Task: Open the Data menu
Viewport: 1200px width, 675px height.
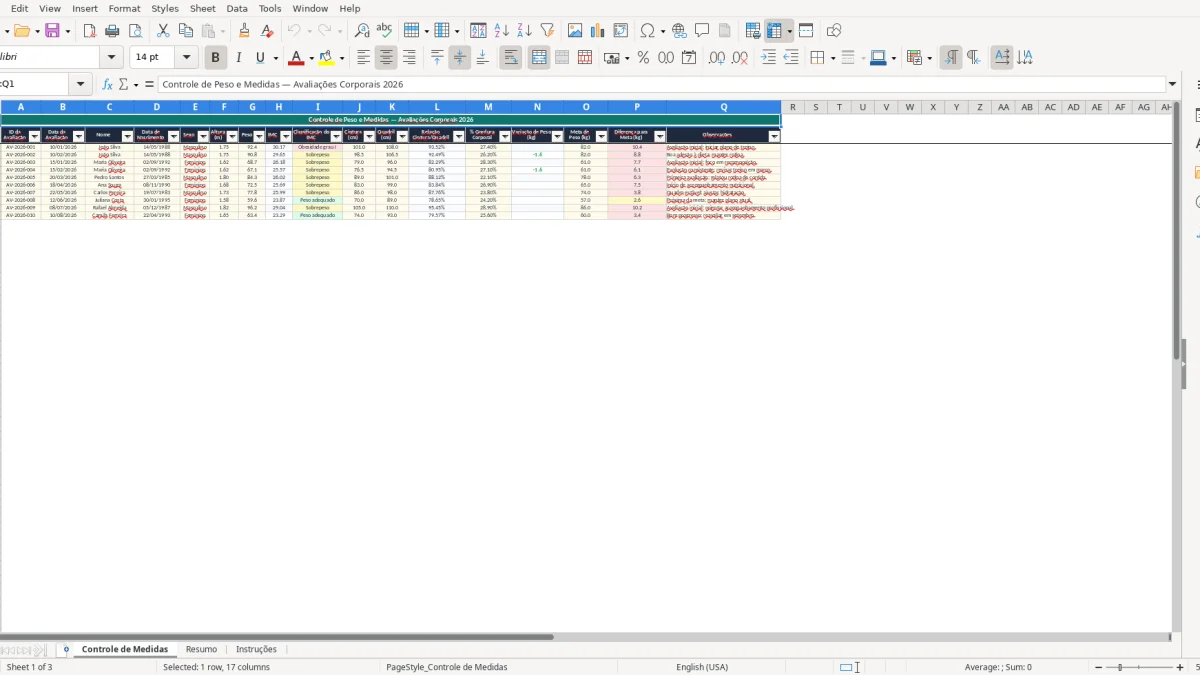Action: pyautogui.click(x=237, y=8)
